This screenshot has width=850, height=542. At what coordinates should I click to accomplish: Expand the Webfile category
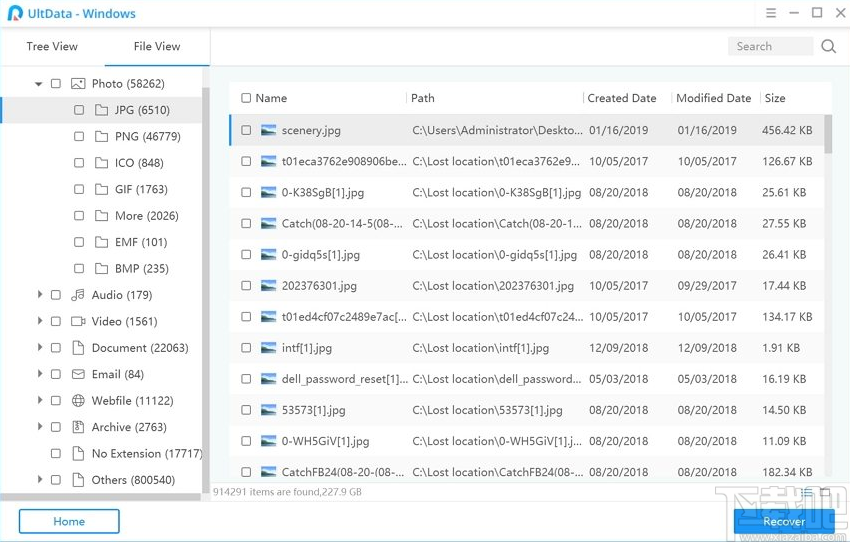(x=39, y=400)
